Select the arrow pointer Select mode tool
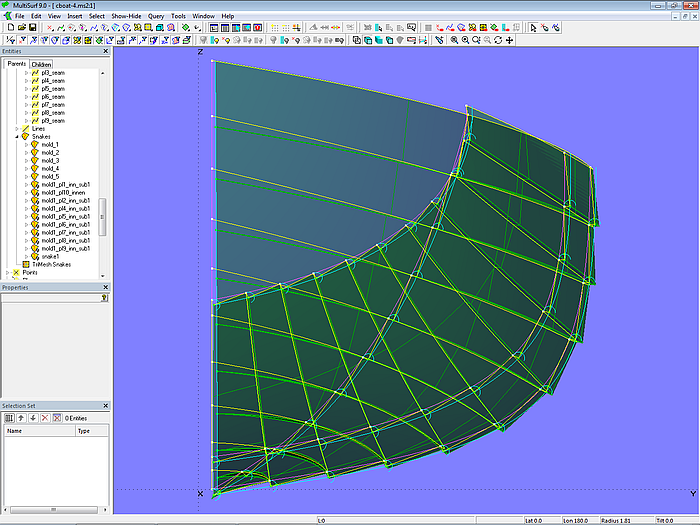700x525 pixels. (x=533, y=28)
